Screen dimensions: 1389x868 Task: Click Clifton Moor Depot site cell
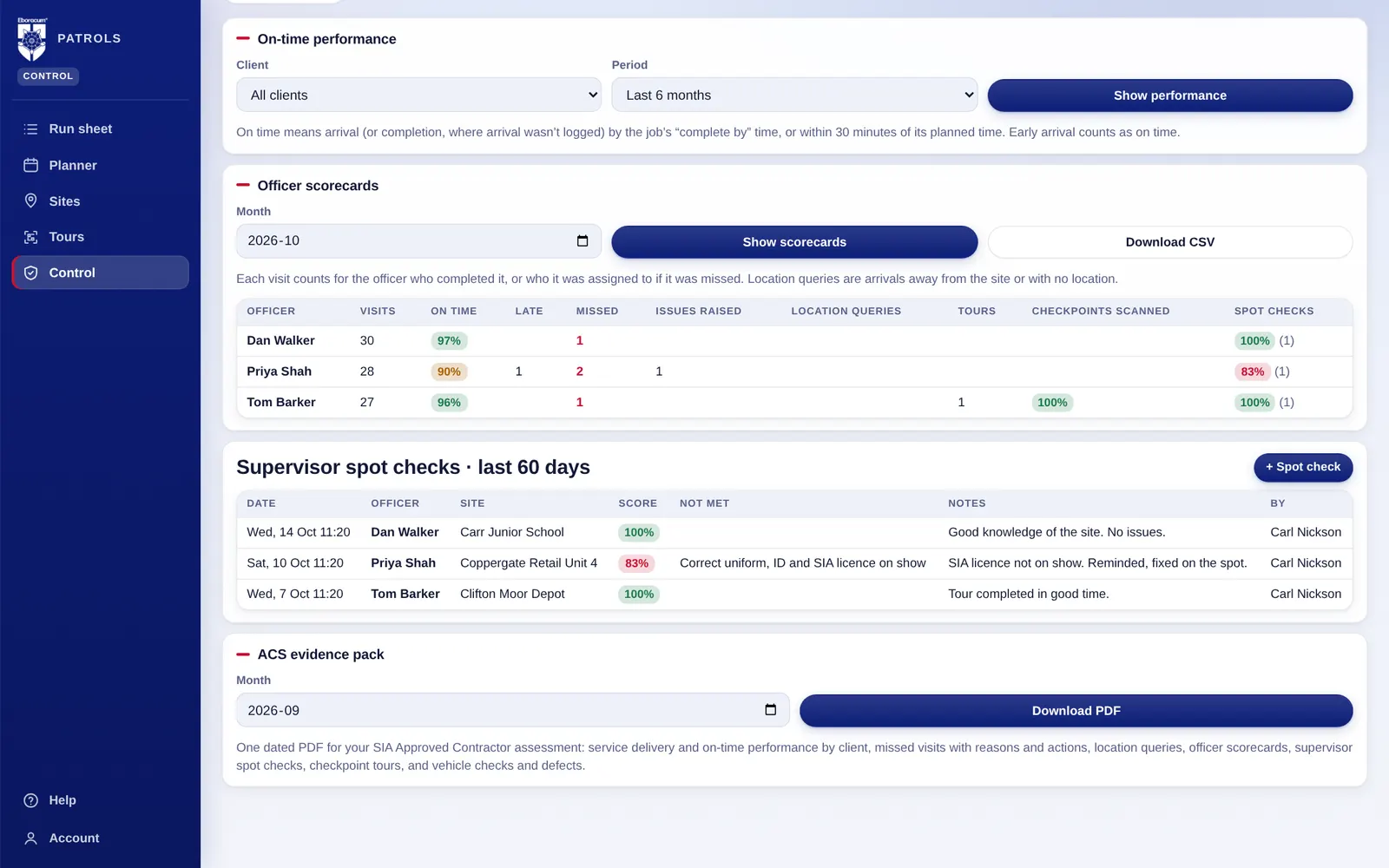(512, 594)
